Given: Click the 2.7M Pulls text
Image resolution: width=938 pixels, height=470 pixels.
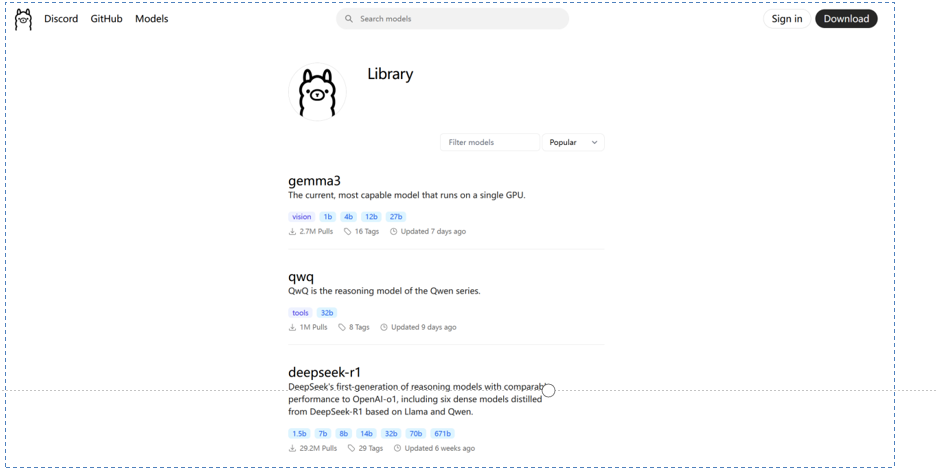Looking at the screenshot, I should 316,231.
